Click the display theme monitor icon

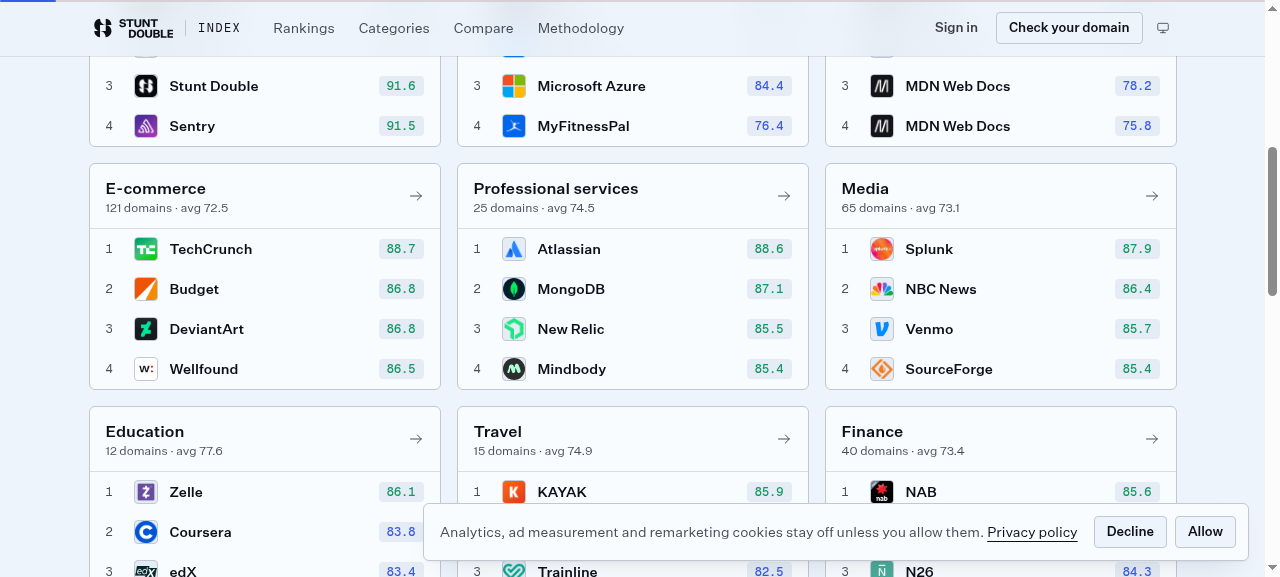pos(1163,28)
